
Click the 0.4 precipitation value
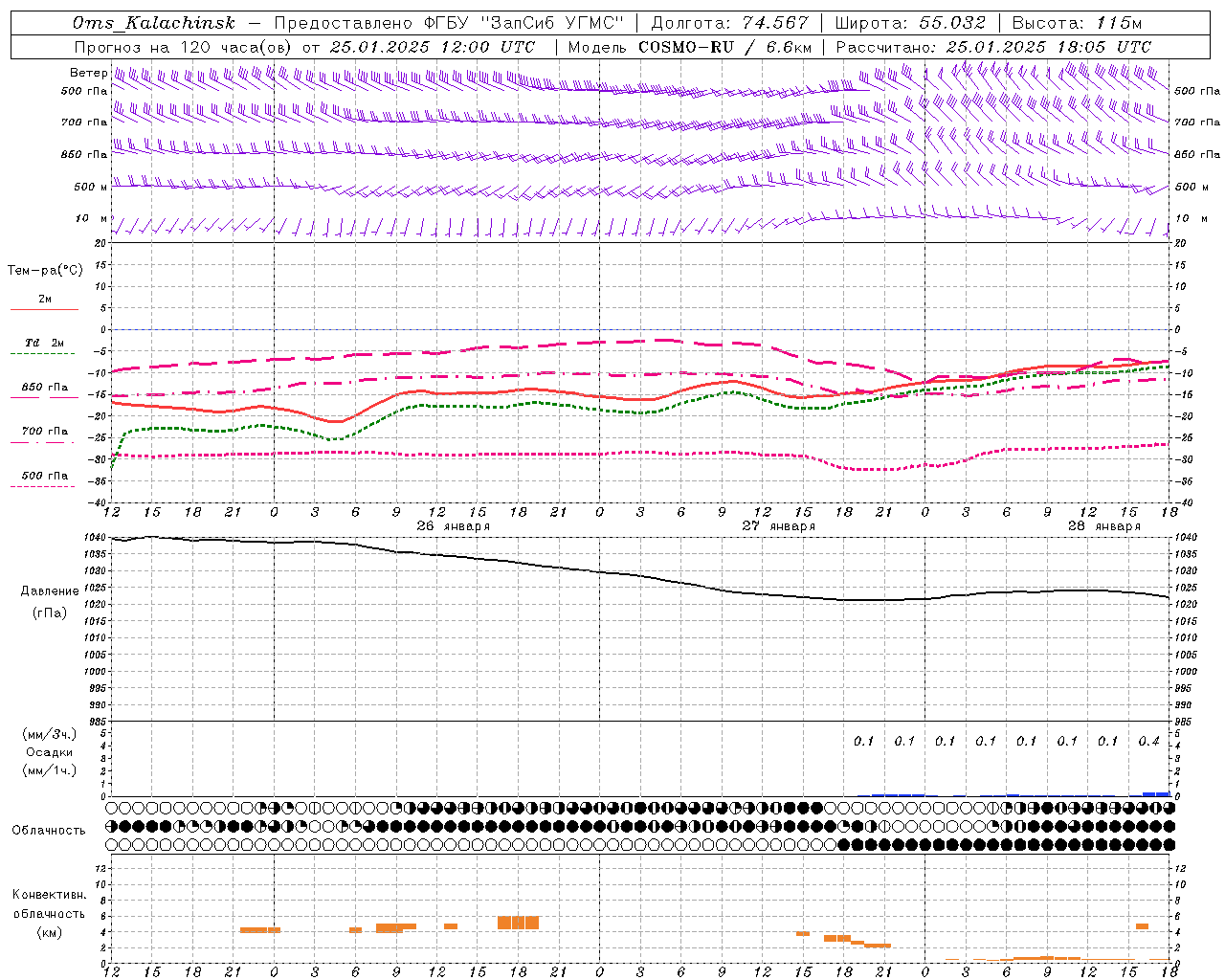(1148, 742)
